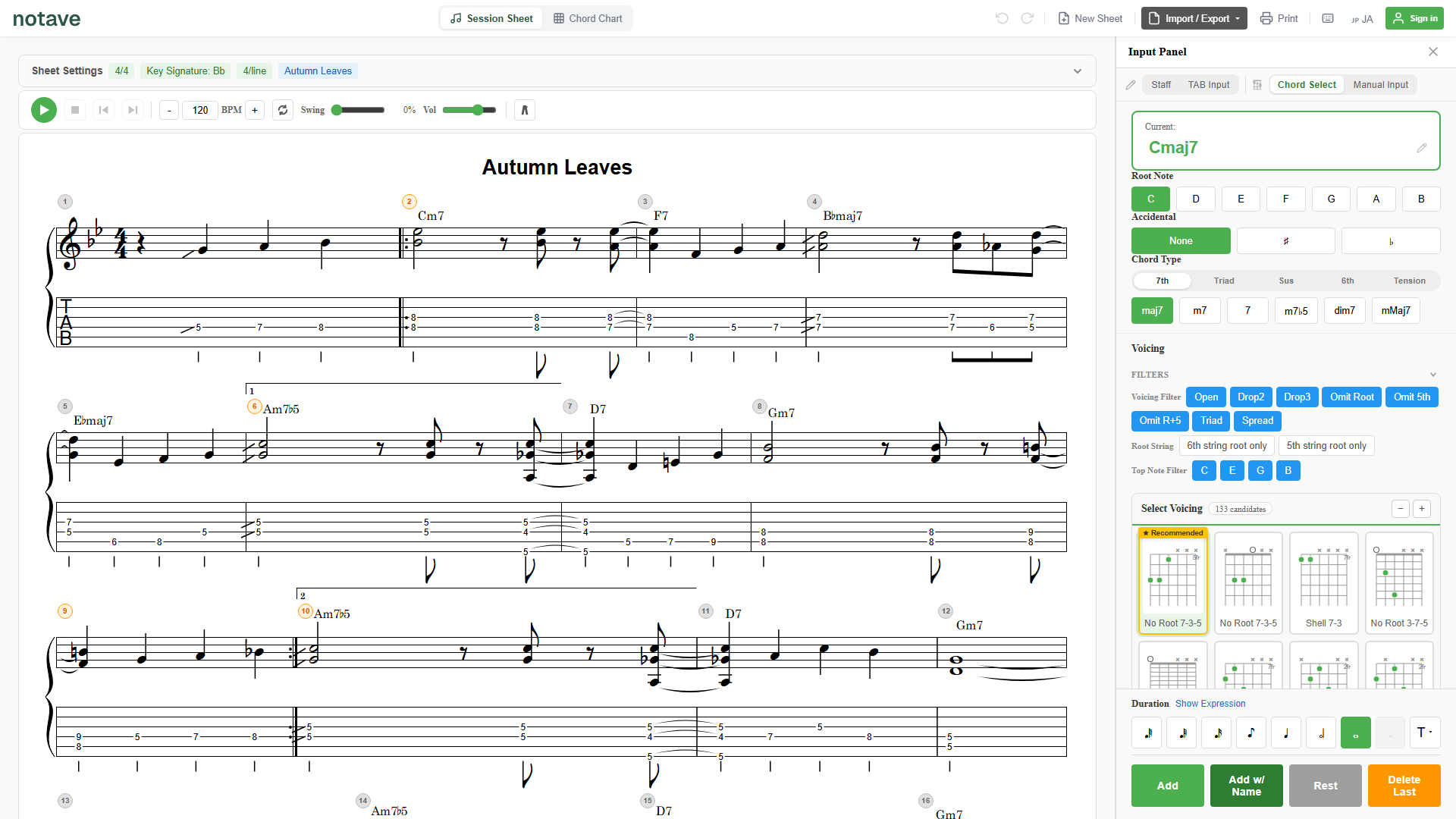1456x819 pixels.
Task: Select the 16th note duration
Action: click(1217, 733)
